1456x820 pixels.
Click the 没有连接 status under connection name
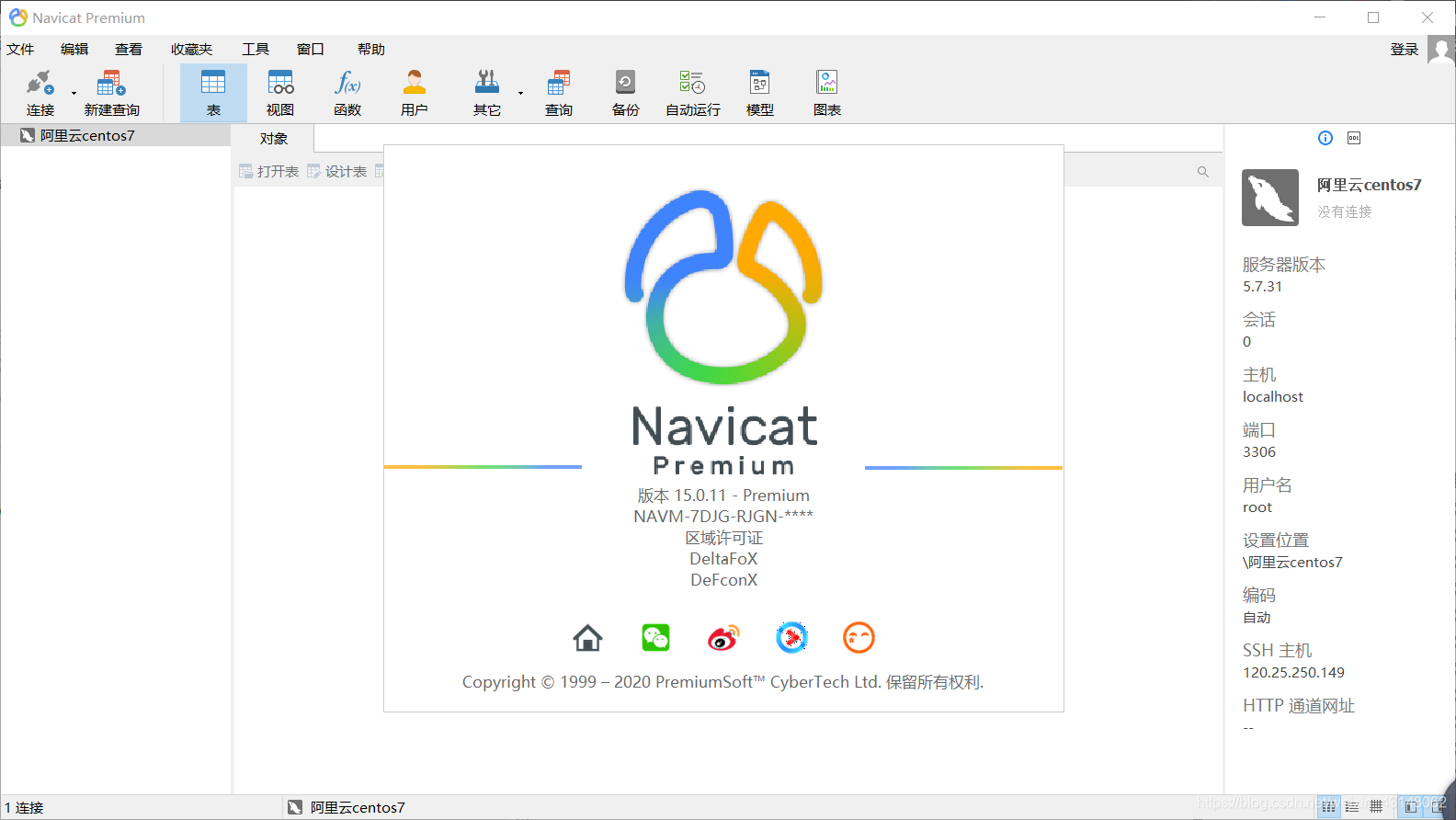(x=1344, y=211)
